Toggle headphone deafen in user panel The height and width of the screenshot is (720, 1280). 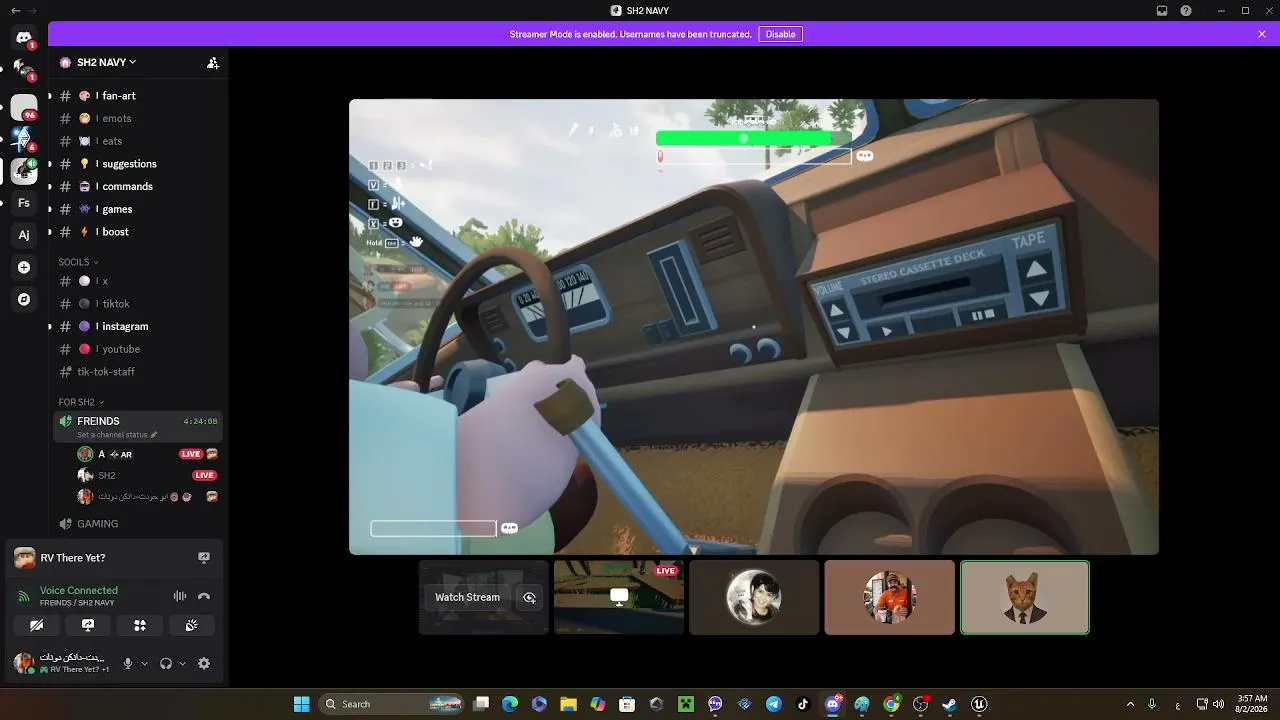pyautogui.click(x=166, y=663)
